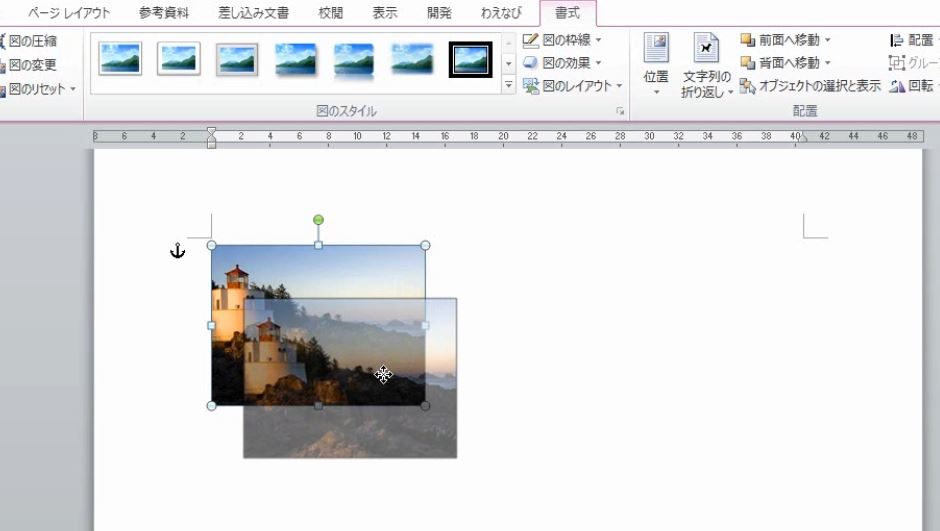Open the 図の効果 dropdown arrow
The image size is (940, 531).
click(598, 63)
